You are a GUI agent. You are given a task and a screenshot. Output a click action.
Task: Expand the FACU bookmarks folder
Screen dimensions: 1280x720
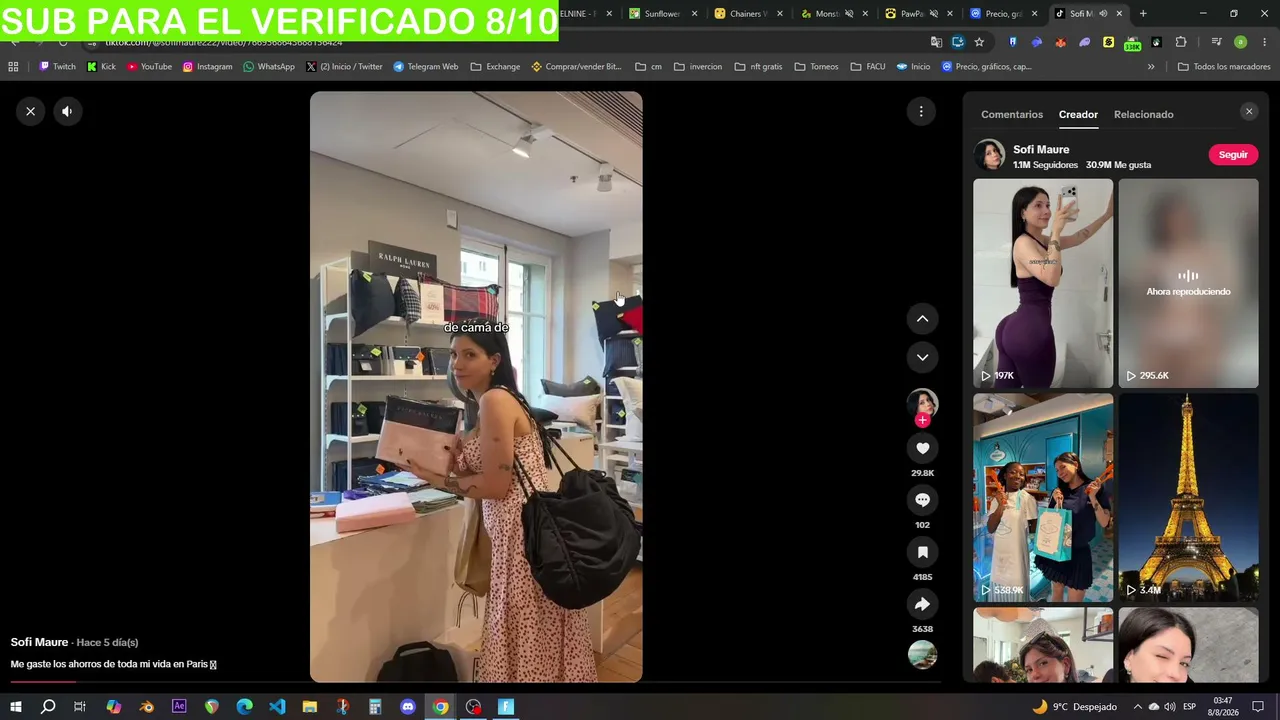click(868, 67)
